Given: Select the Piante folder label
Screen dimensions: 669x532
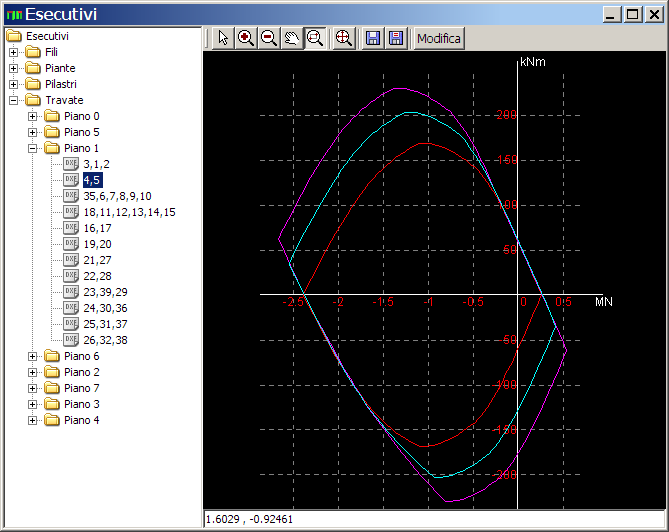Looking at the screenshot, I should (x=60, y=68).
